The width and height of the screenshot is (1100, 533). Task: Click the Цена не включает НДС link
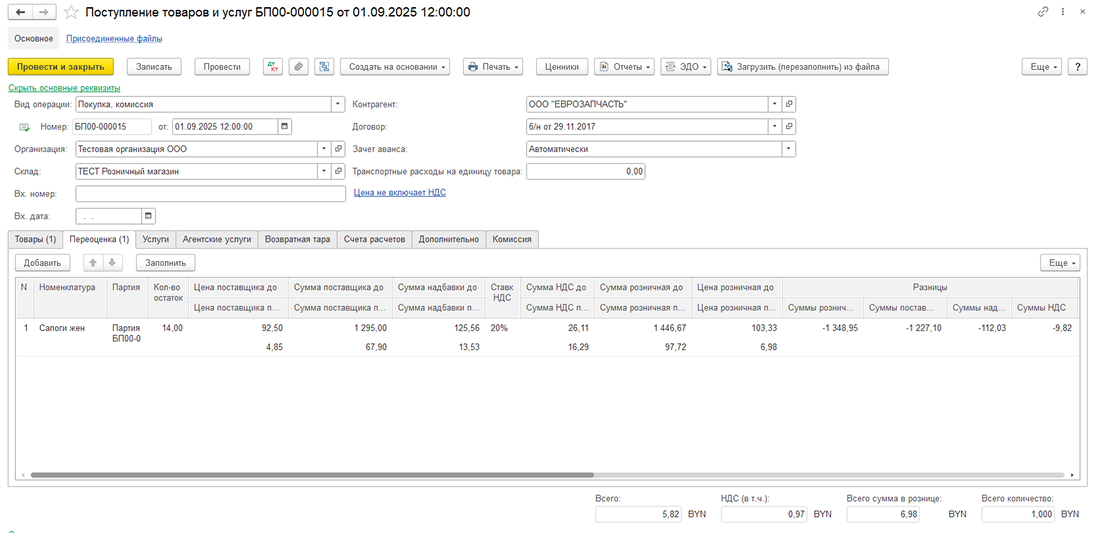400,192
